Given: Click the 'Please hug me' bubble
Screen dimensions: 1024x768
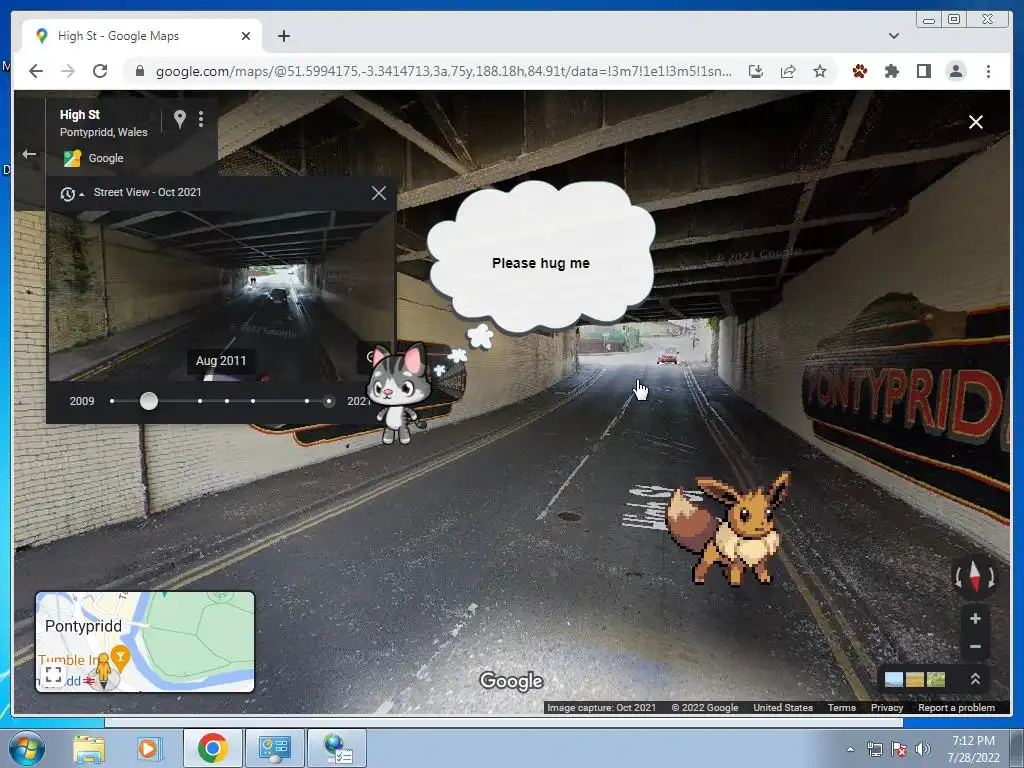Looking at the screenshot, I should click(x=541, y=256).
